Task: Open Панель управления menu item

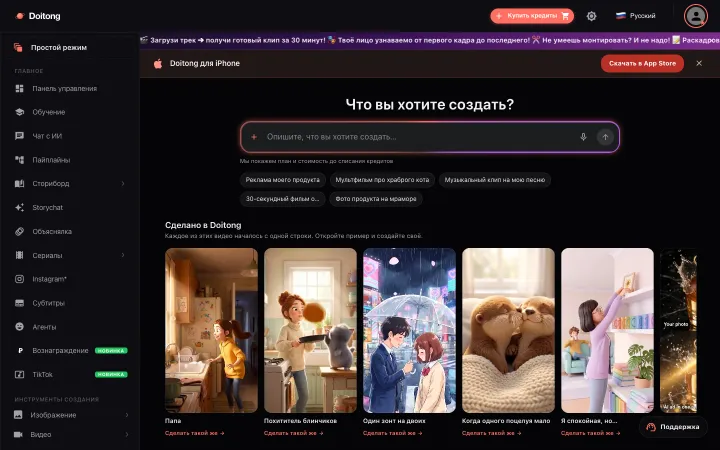Action: click(71, 89)
